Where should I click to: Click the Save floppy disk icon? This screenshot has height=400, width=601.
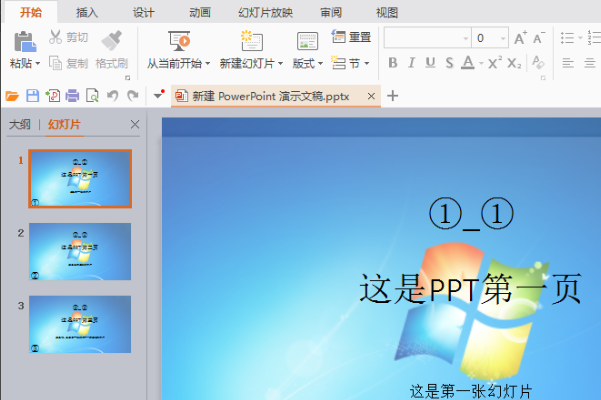(x=33, y=95)
